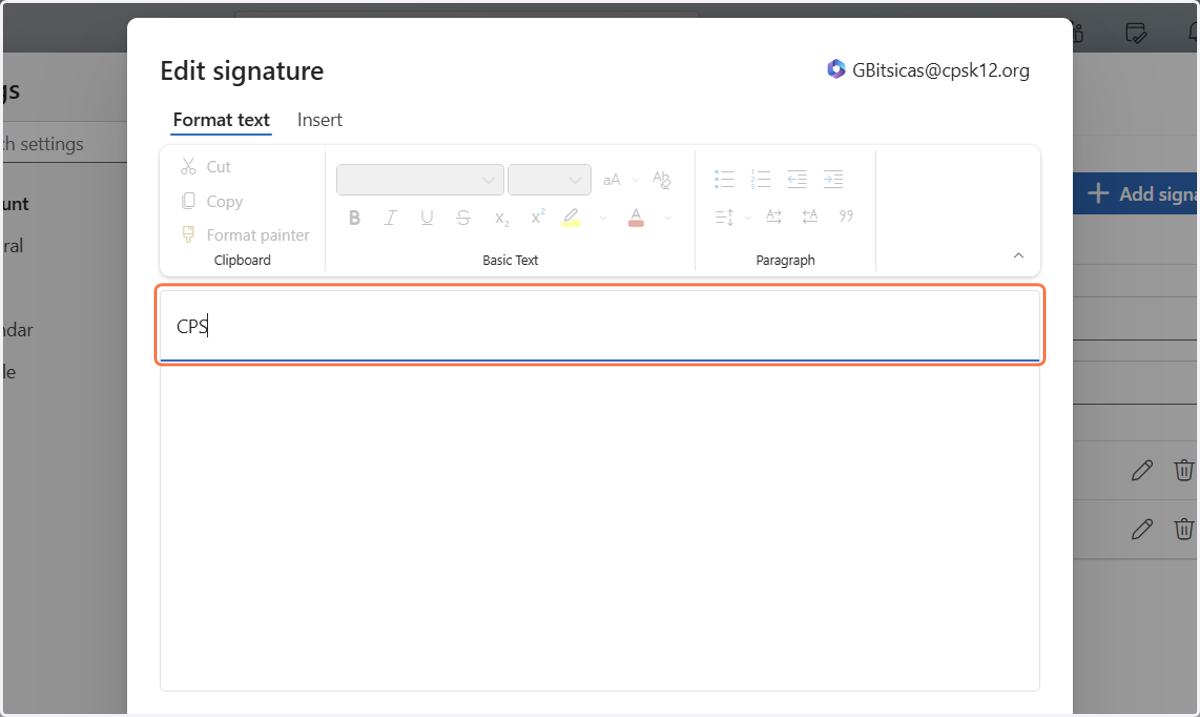
Task: Click the Add signature button in Settings
Action: pos(1136,194)
